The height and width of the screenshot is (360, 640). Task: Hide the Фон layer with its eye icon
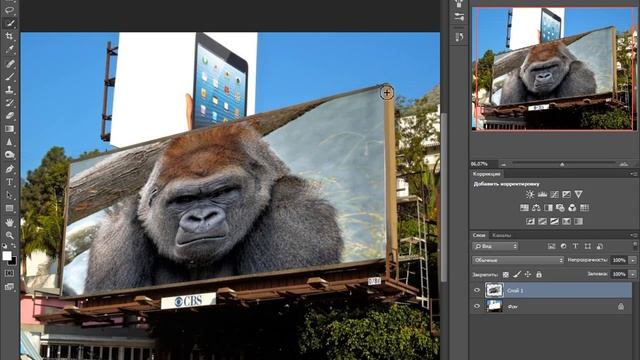tap(477, 306)
